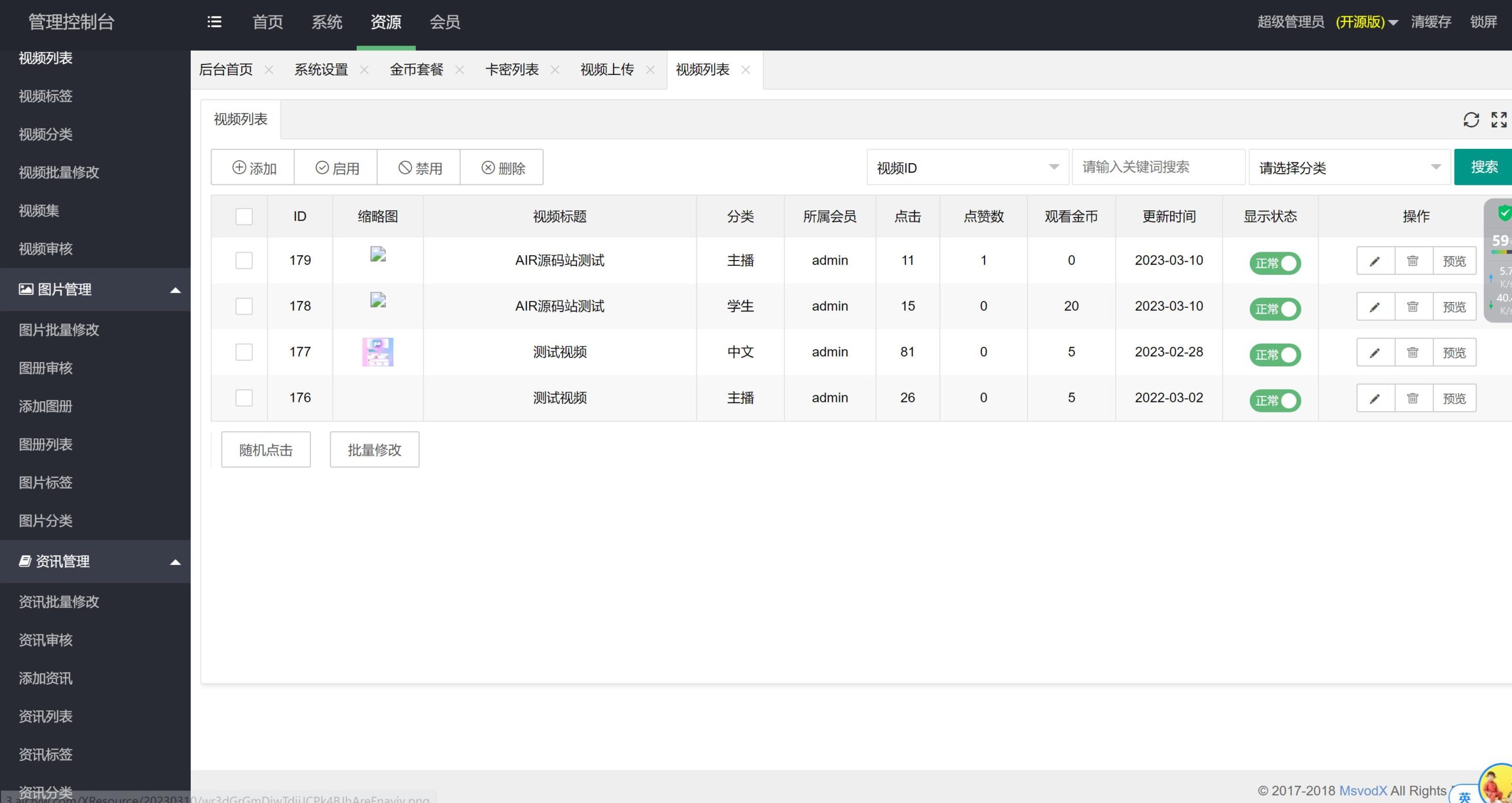Click the green 搜索 button
Viewport: 1512px width, 803px height.
[x=1484, y=167]
